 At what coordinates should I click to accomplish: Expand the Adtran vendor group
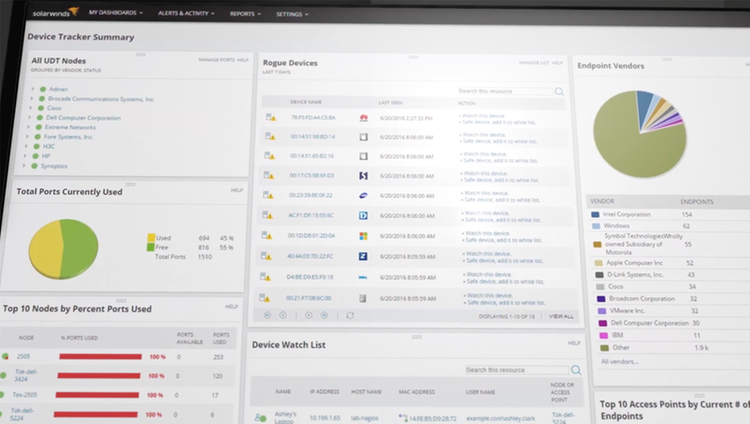tap(33, 89)
